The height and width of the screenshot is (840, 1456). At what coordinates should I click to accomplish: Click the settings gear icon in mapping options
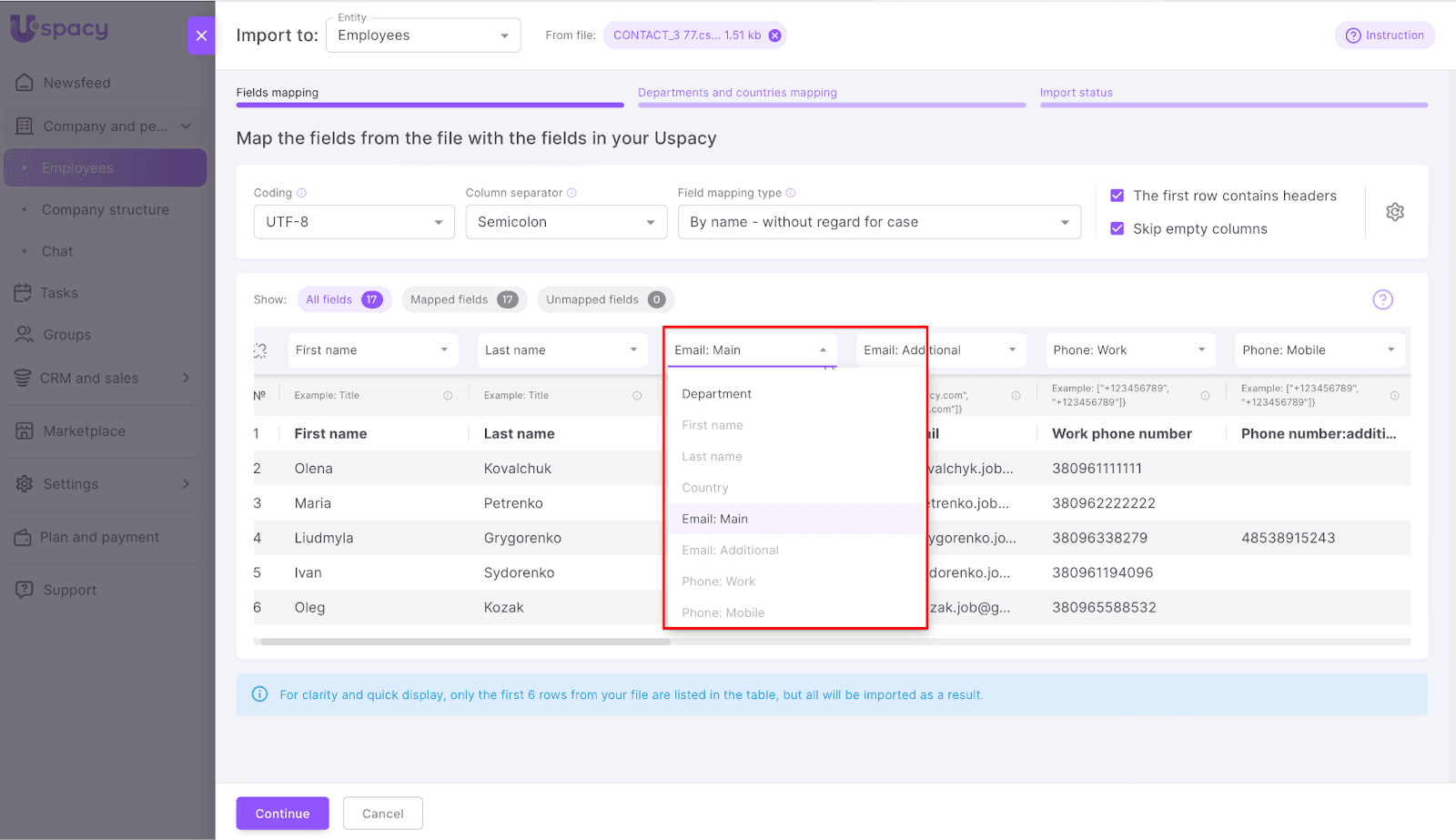point(1394,212)
